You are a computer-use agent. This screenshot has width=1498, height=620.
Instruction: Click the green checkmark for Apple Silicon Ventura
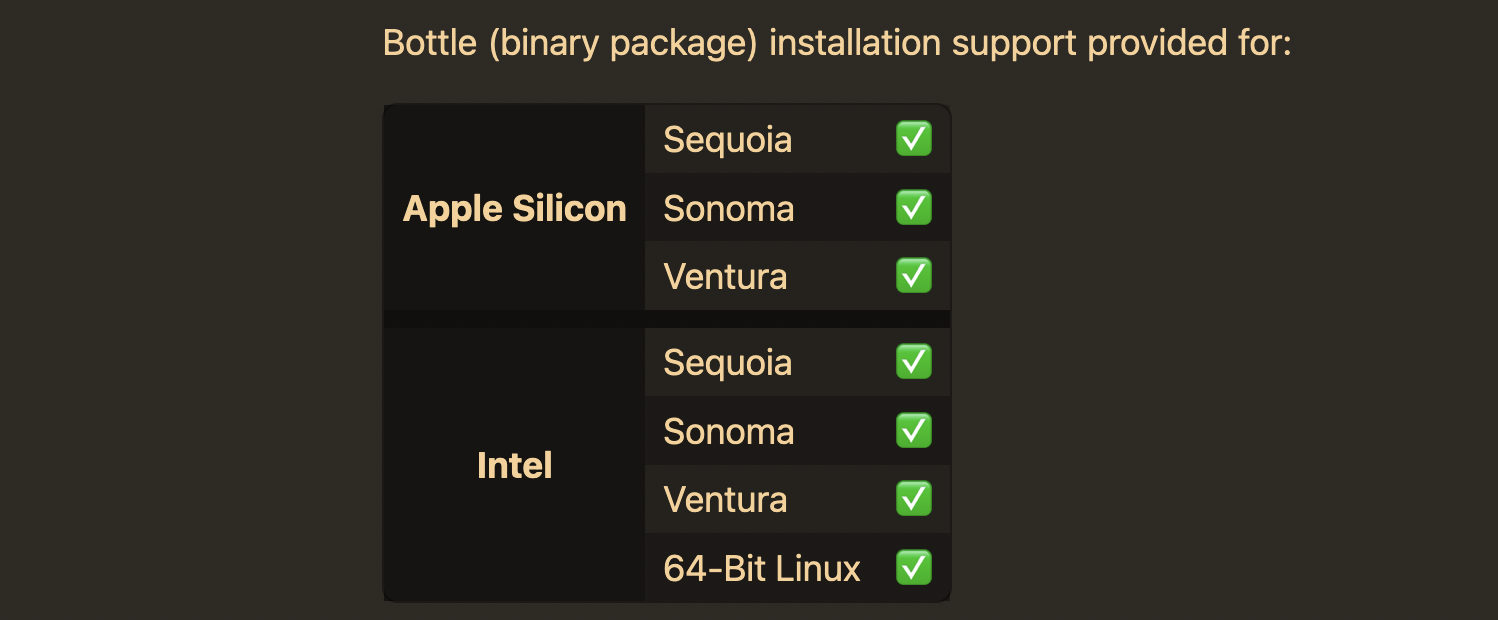click(x=913, y=276)
